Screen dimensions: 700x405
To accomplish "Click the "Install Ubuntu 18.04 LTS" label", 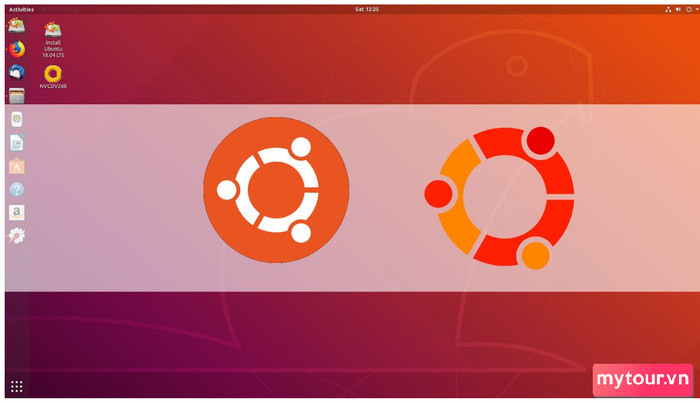I will pos(53,49).
